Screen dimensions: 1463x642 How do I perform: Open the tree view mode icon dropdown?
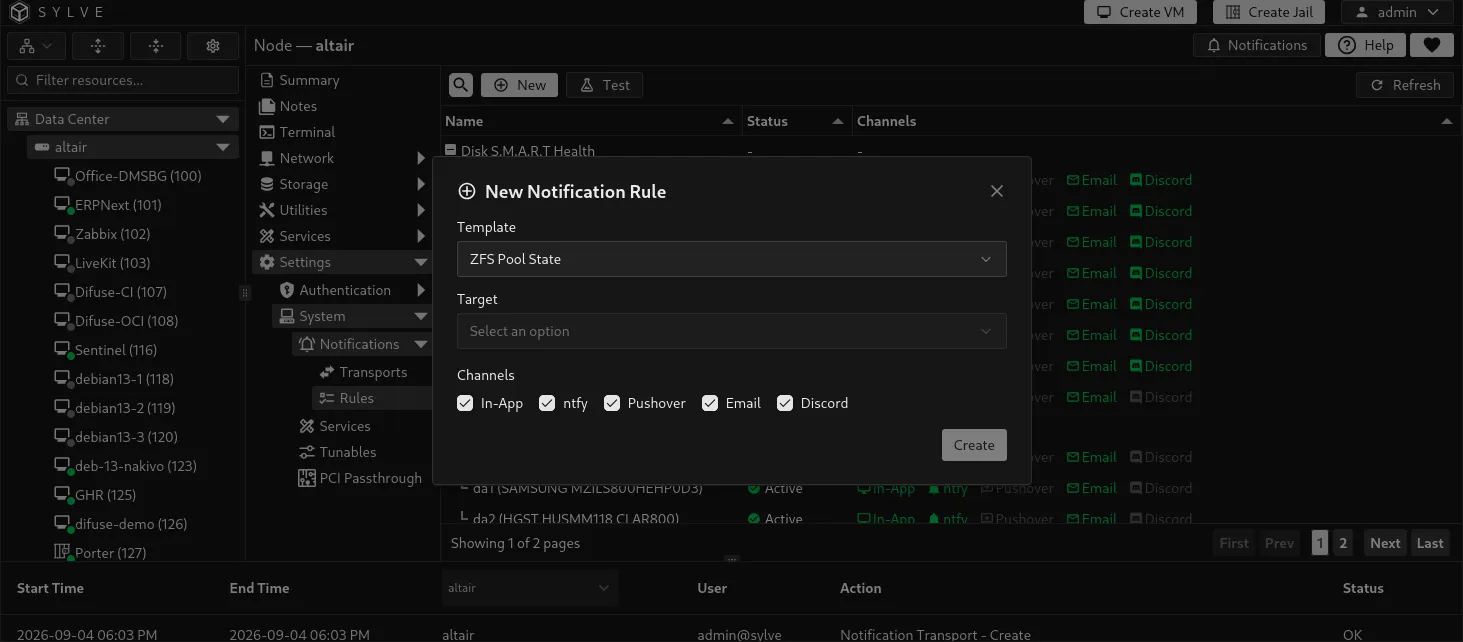[37, 46]
